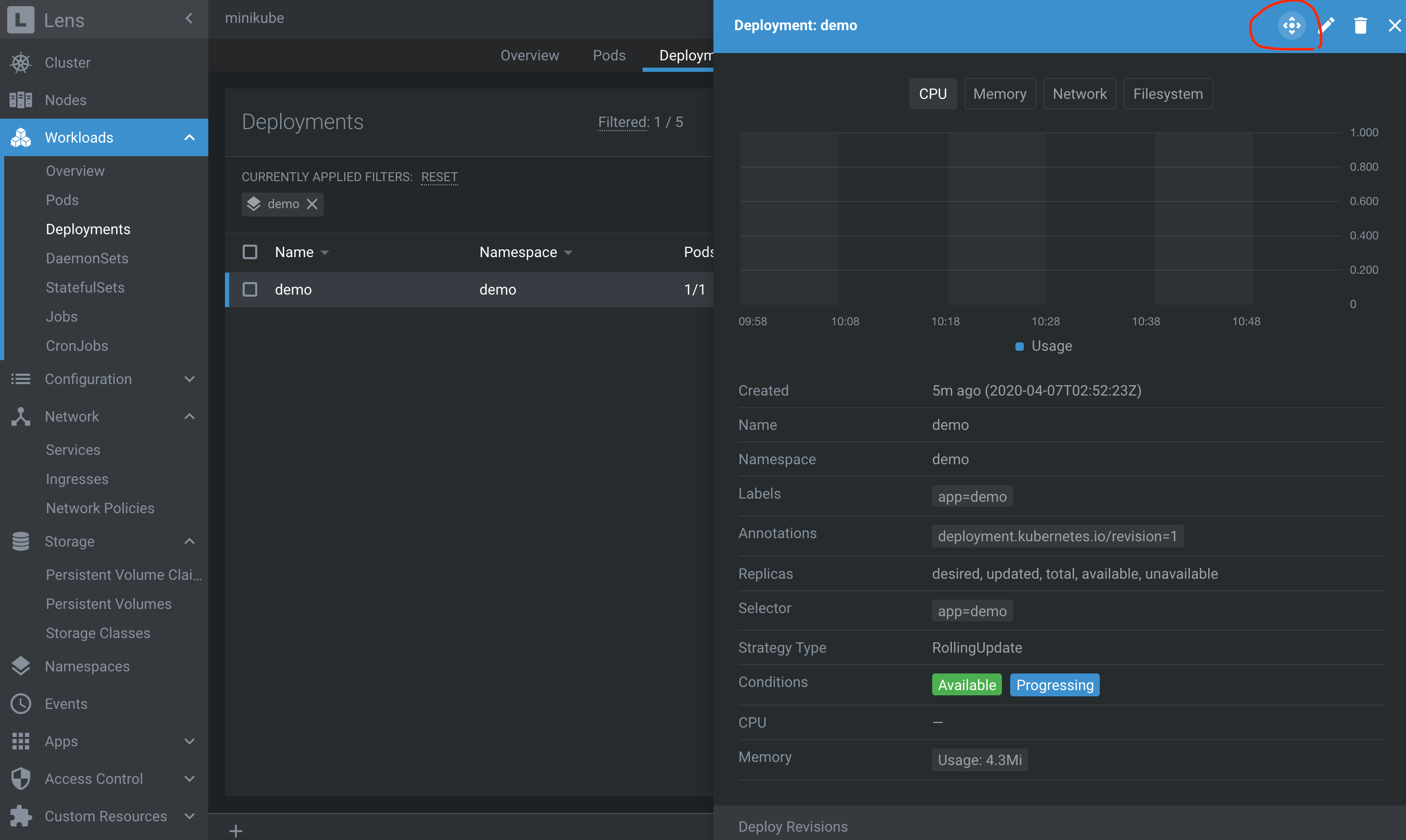Screen dimensions: 1406x840
Task: Click the Cluster helm wheel icon
Action: point(21,62)
